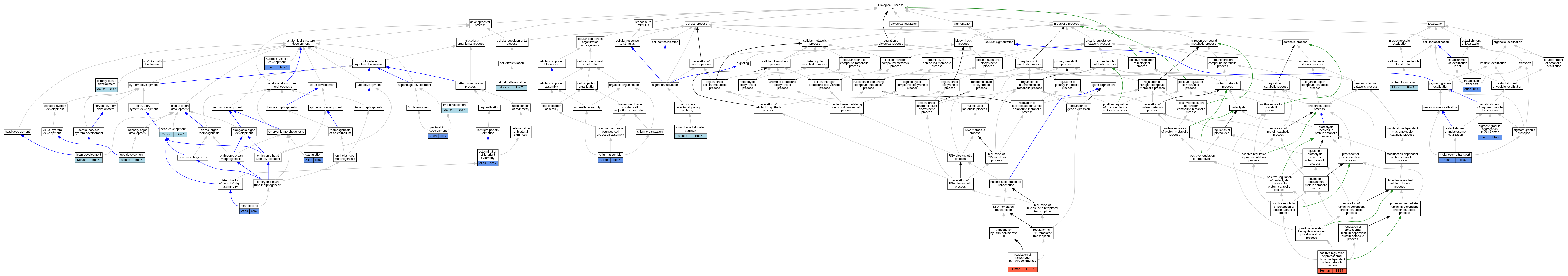Select the 'nucleic acid-templated transcription' node
Screen dimensions: 1568x276
click(1006, 183)
